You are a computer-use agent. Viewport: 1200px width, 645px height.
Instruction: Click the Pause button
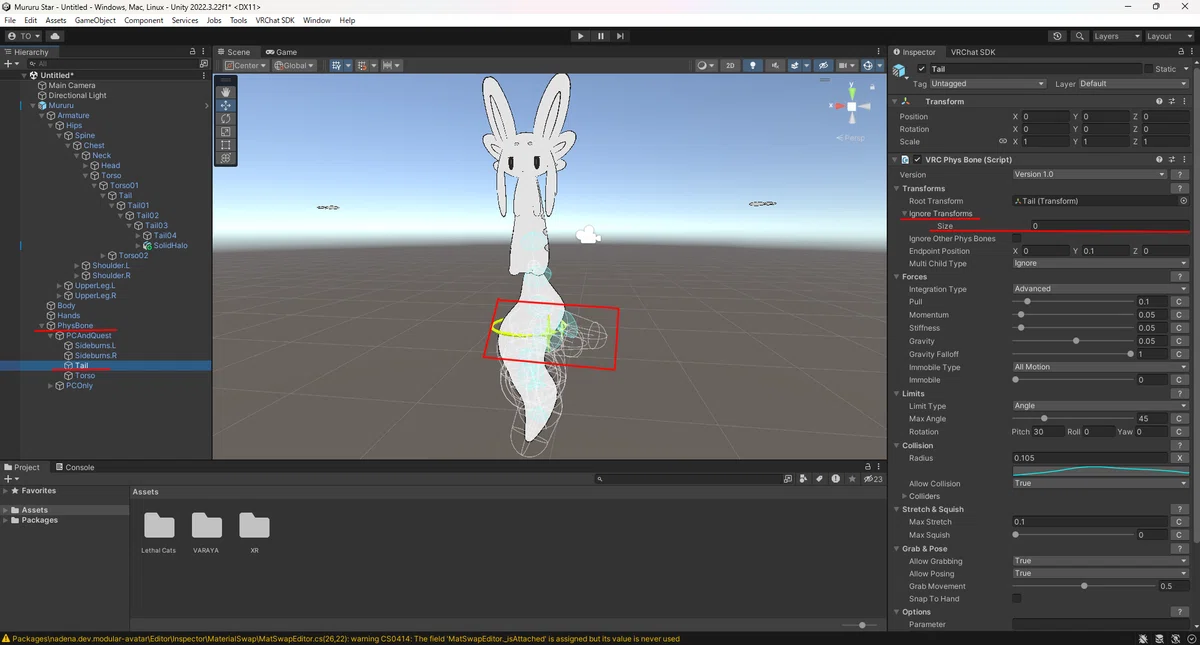601,36
